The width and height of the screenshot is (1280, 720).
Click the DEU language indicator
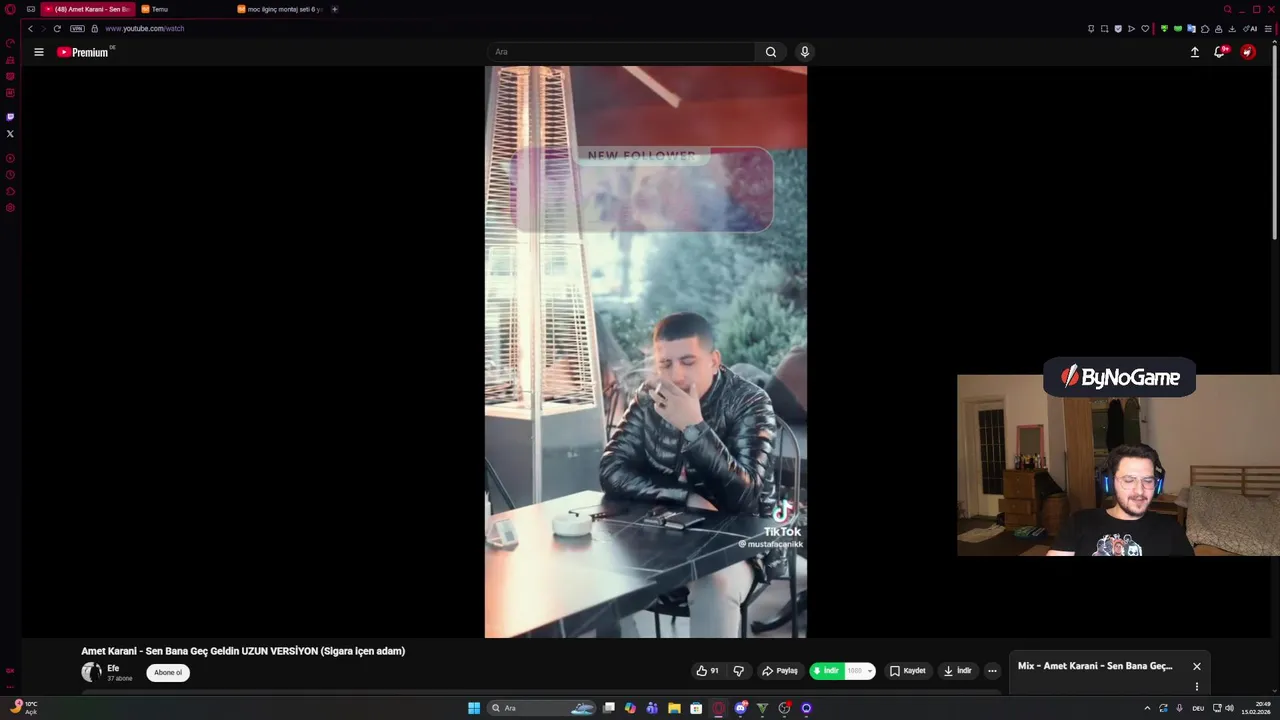pos(1198,708)
